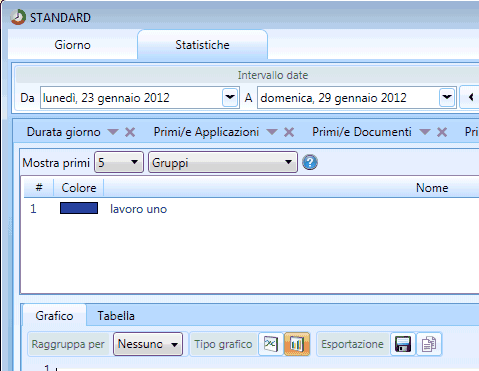Copy chart using the Esportazione copy icon

click(x=429, y=344)
